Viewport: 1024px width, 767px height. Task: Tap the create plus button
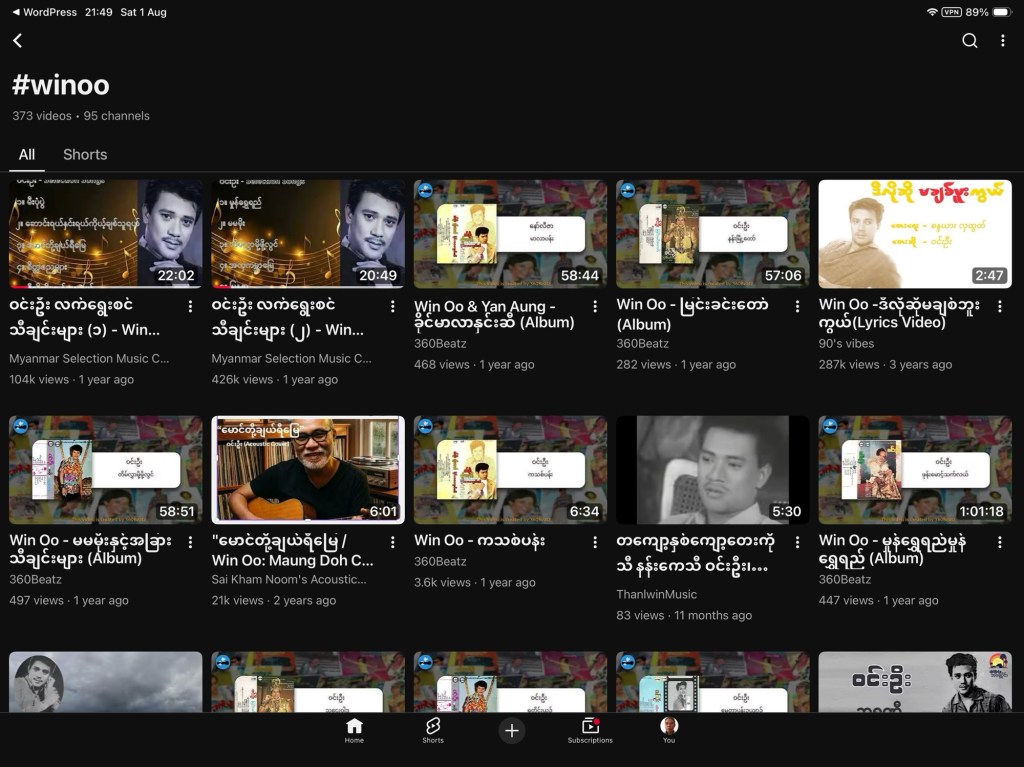pos(511,730)
